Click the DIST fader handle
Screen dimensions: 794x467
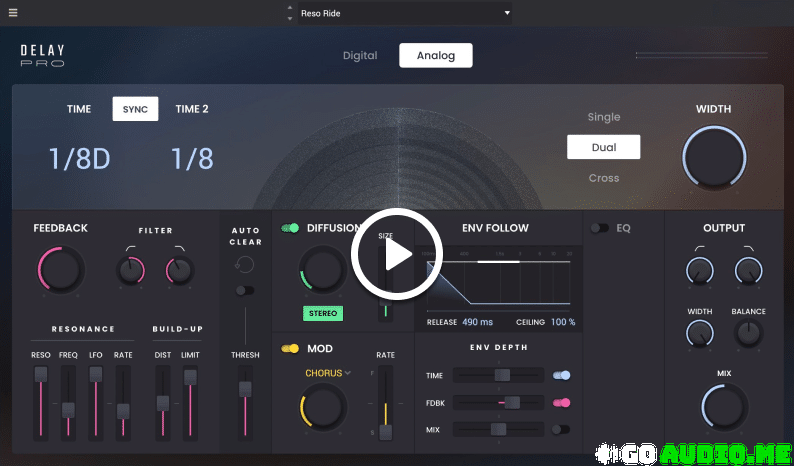click(x=163, y=403)
